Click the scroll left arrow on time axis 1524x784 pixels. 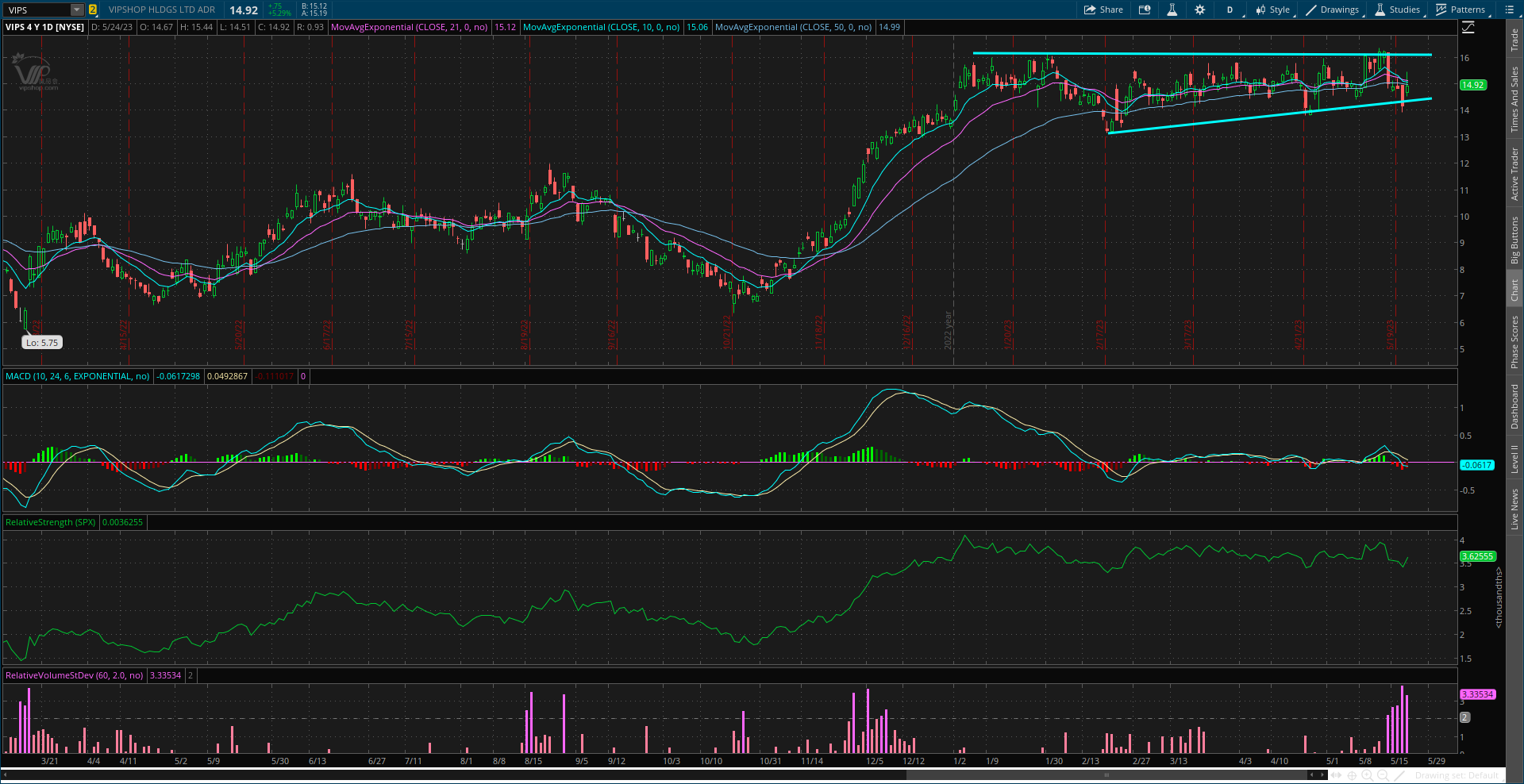coord(1312,774)
